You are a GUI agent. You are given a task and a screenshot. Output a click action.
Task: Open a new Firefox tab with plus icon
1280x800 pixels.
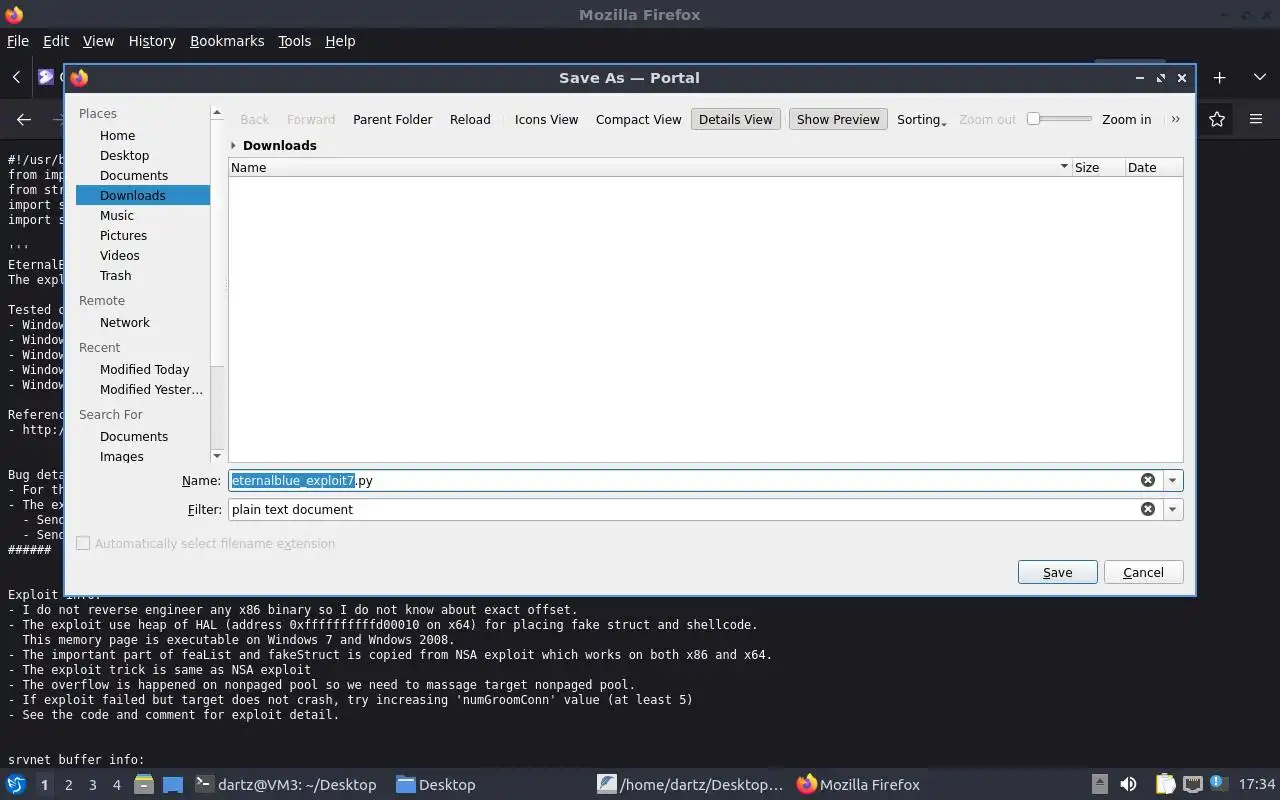tap(1219, 77)
